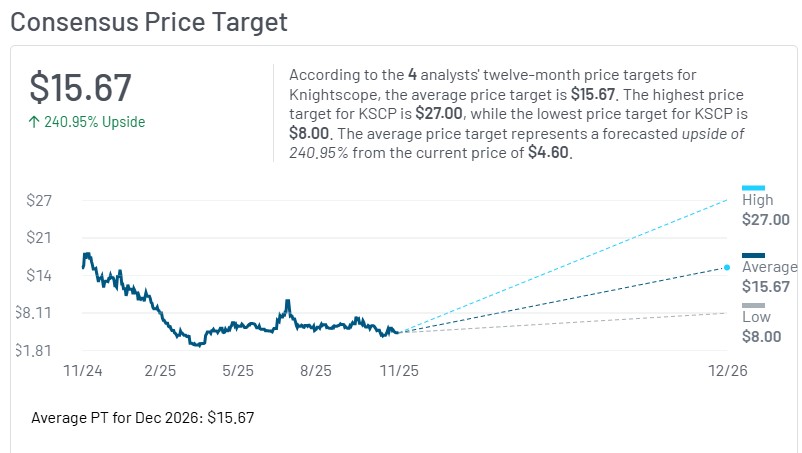Click the gray Low legend swatch
802x453 pixels.
tap(753, 305)
